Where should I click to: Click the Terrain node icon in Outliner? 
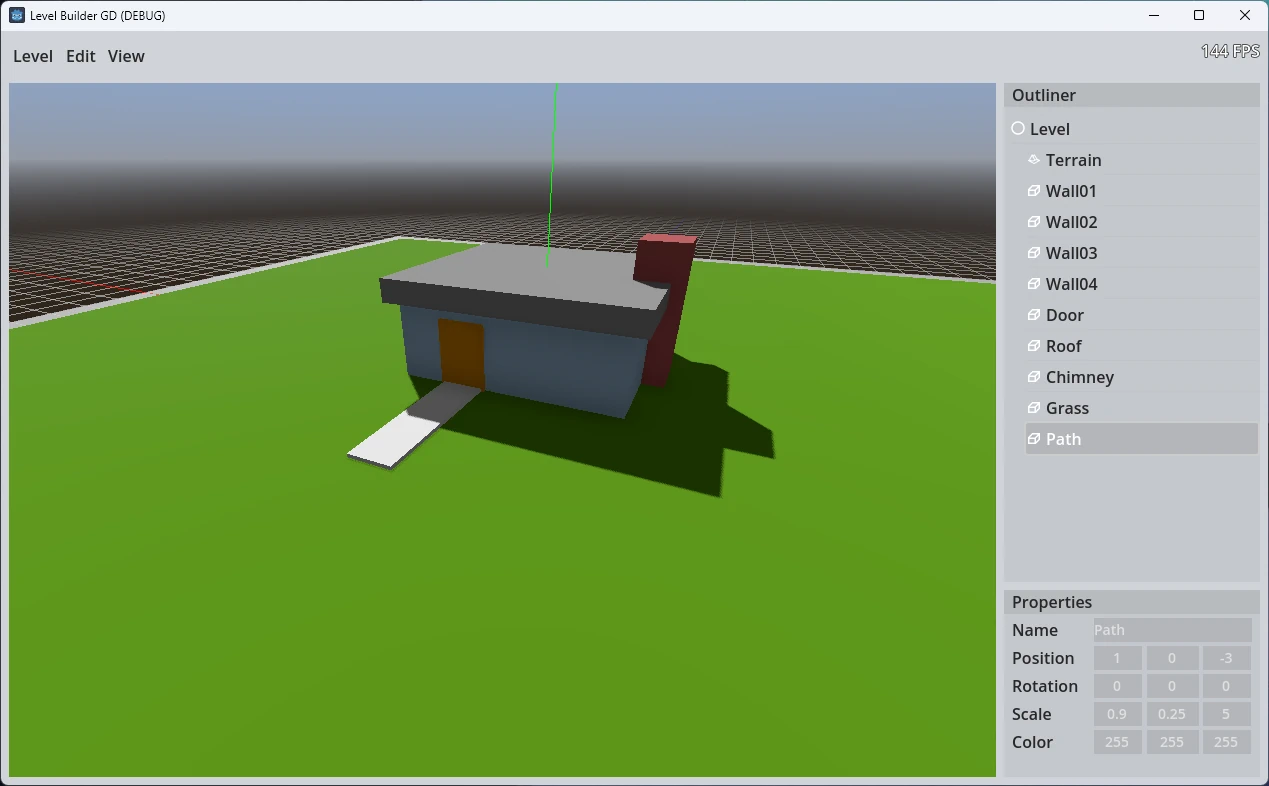(1034, 160)
